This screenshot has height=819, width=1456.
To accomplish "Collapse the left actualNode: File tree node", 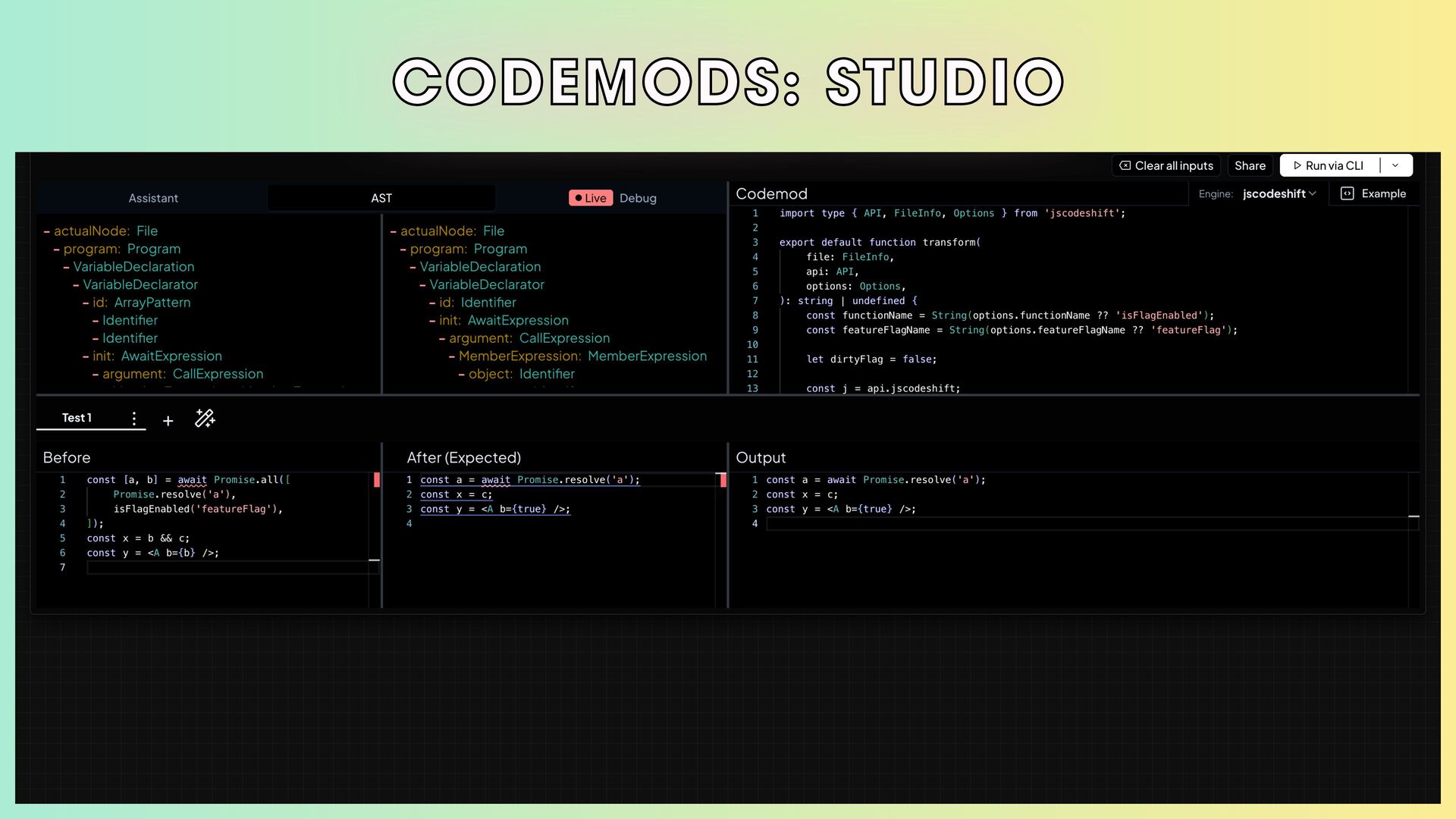I will pyautogui.click(x=47, y=231).
